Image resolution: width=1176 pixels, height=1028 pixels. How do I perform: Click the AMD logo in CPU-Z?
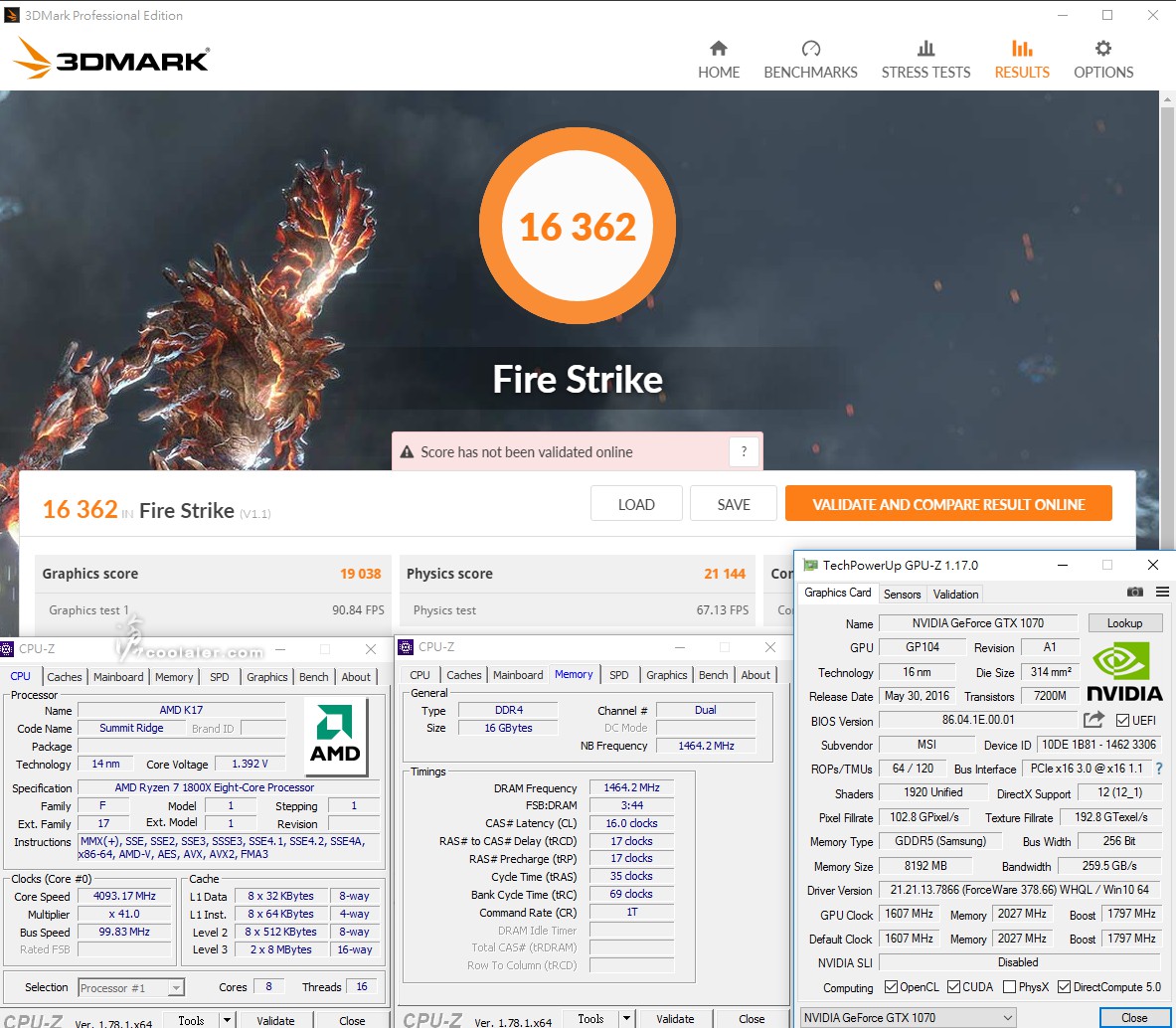coord(335,737)
